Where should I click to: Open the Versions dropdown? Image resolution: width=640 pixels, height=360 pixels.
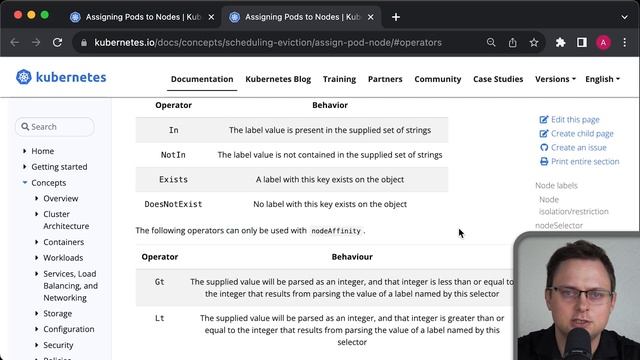tap(555, 79)
